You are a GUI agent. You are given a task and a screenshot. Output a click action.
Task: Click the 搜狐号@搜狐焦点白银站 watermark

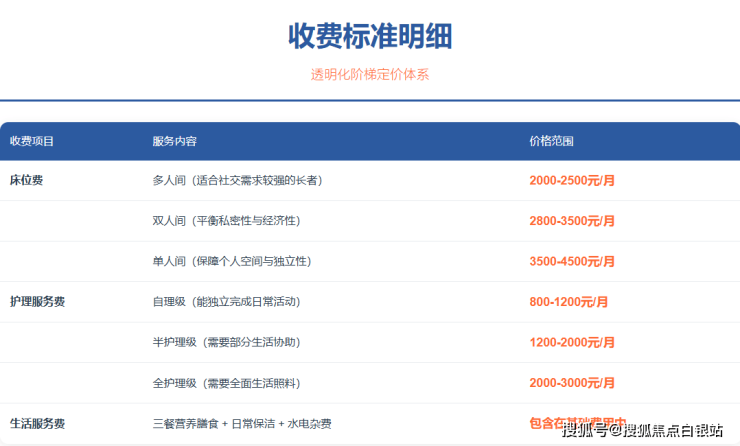point(642,430)
